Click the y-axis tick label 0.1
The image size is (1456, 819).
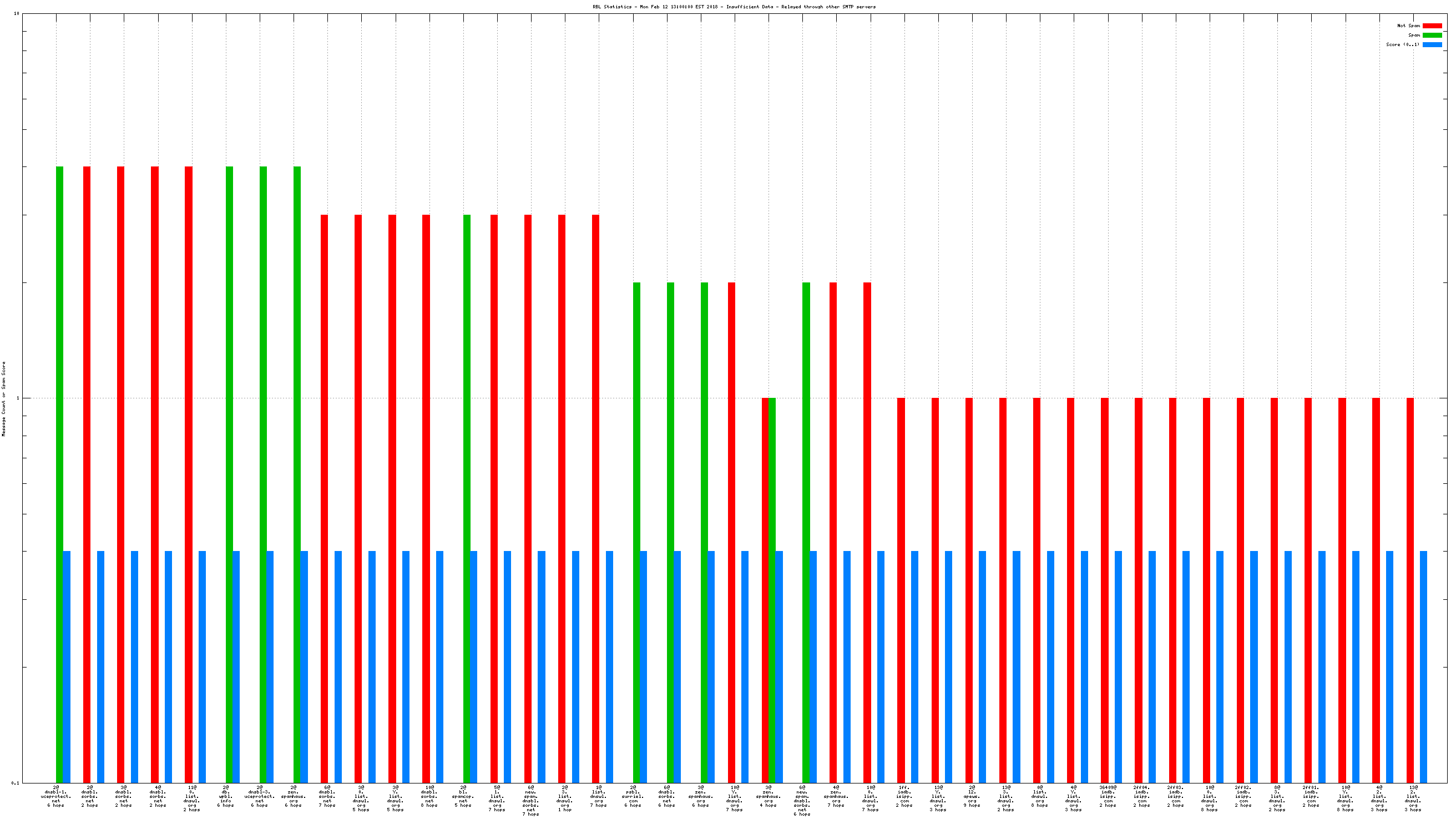pyautogui.click(x=14, y=783)
